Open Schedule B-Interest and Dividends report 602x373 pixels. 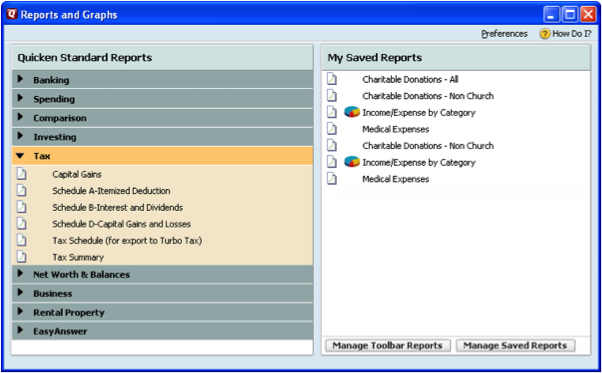117,207
